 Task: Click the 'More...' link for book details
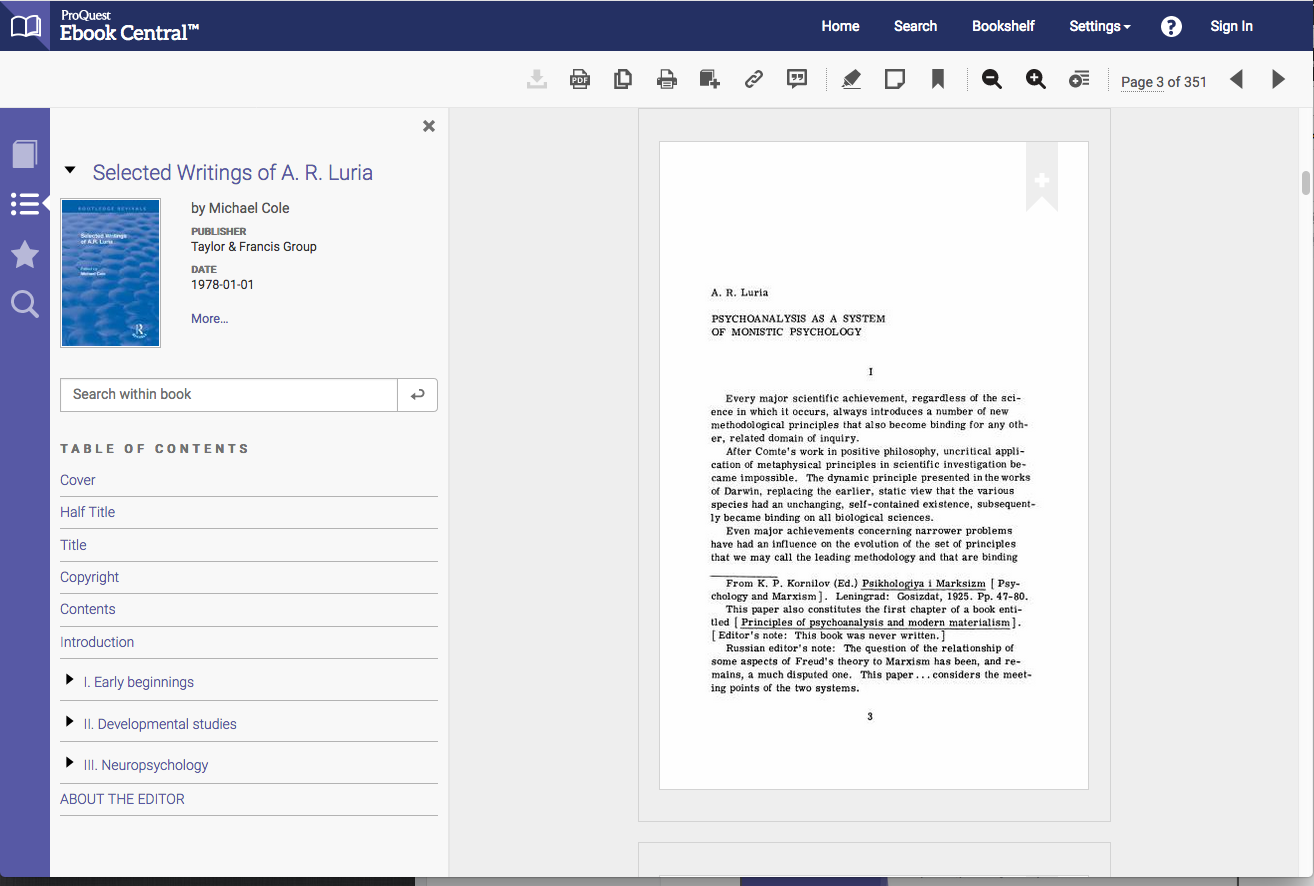209,318
